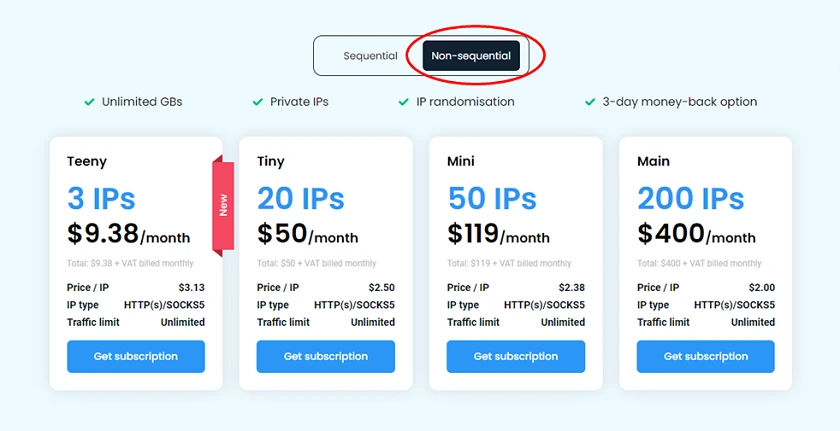840x431 pixels.
Task: Select the Non-sequential toggle option
Action: tap(471, 56)
